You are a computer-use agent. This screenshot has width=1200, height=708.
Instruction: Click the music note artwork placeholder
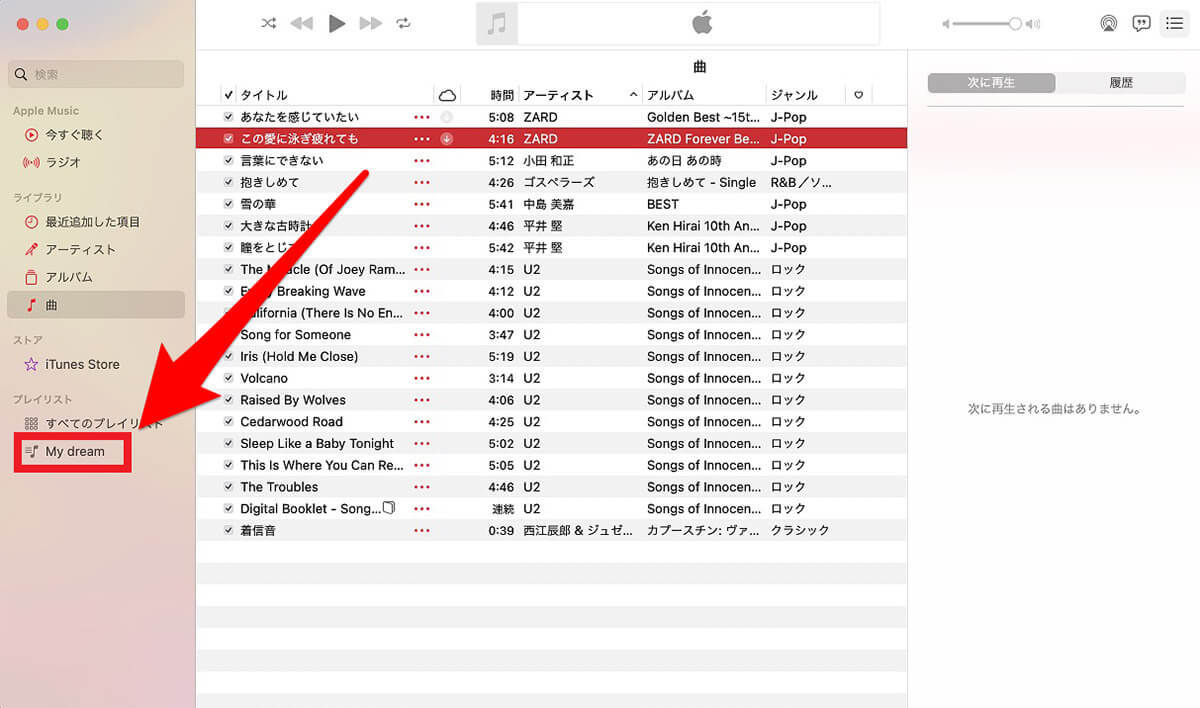click(497, 24)
